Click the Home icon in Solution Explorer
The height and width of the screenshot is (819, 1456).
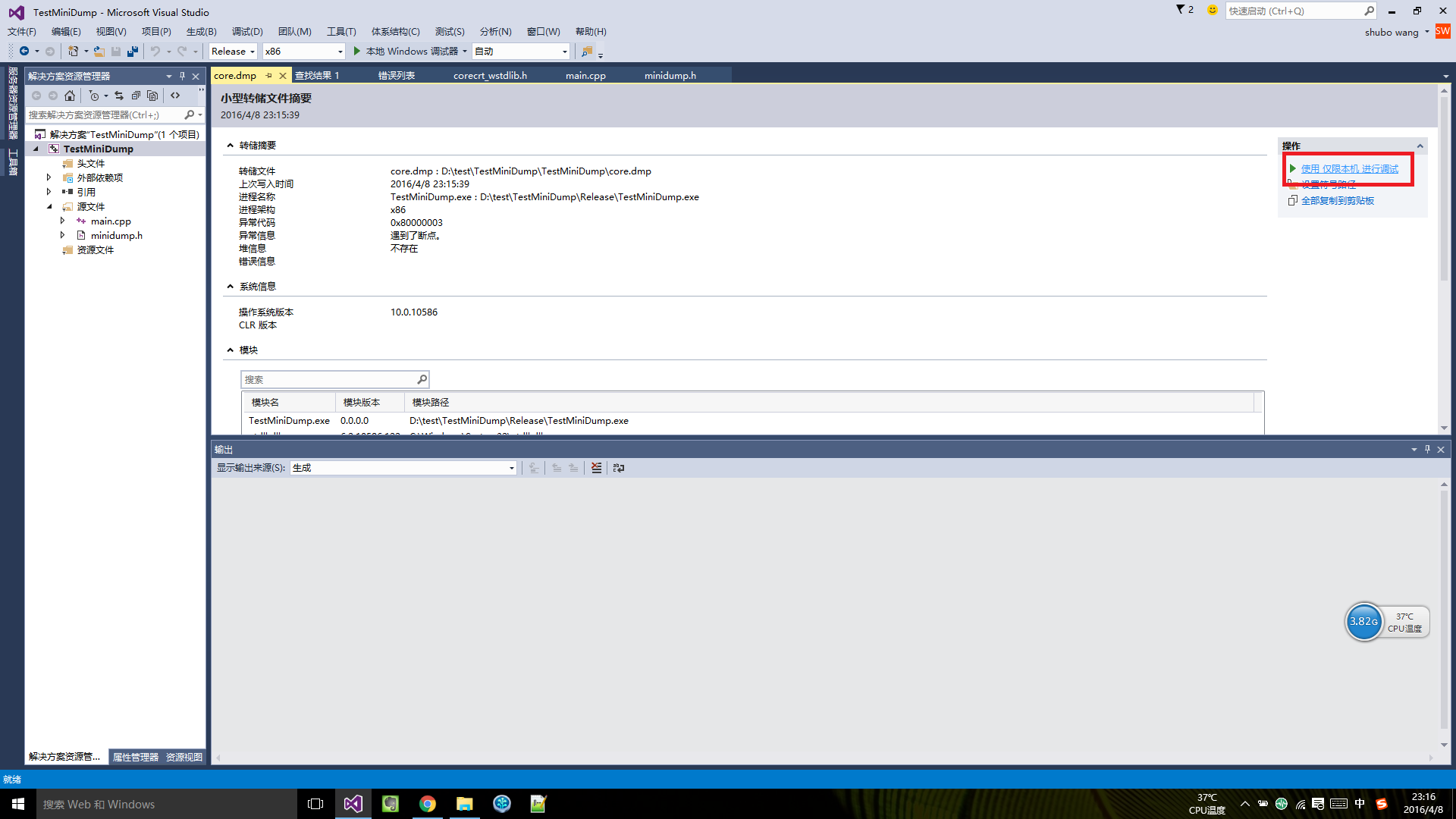[70, 96]
